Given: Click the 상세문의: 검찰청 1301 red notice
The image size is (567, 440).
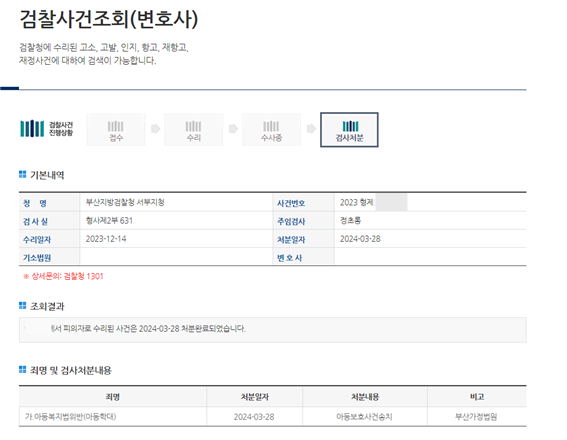Looking at the screenshot, I should click(64, 277).
